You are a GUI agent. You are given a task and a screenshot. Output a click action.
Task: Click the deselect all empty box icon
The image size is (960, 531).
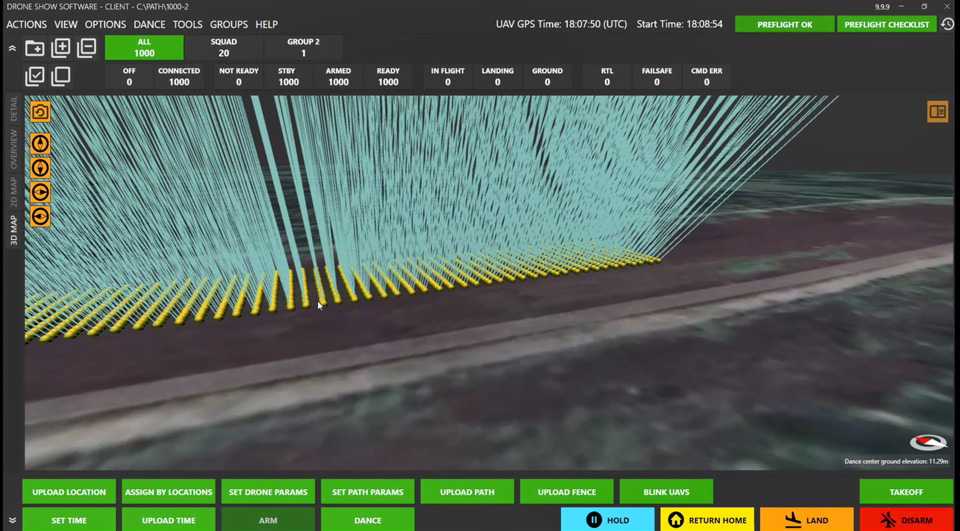pyautogui.click(x=61, y=76)
